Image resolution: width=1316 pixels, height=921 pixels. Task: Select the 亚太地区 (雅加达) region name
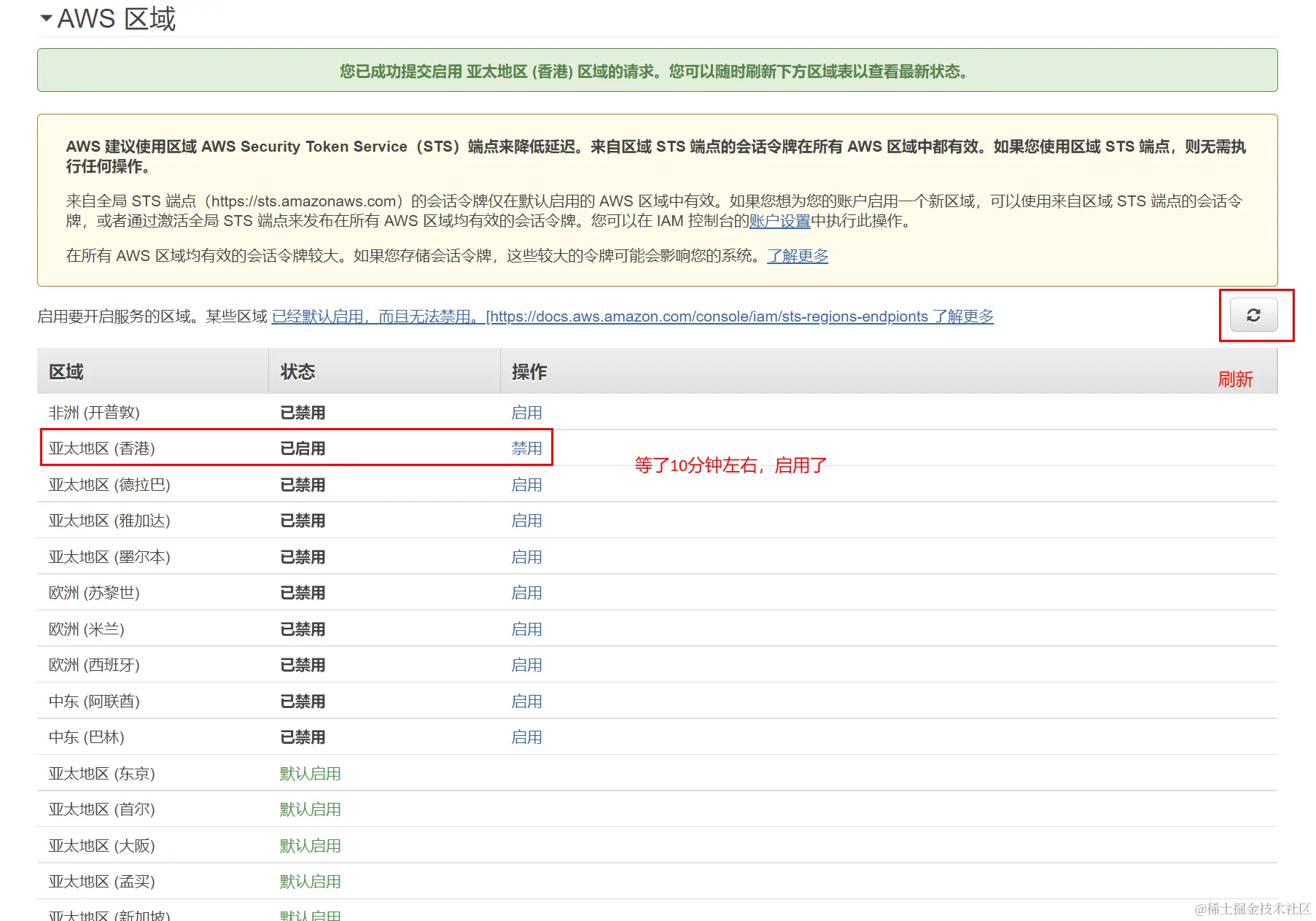point(109,521)
